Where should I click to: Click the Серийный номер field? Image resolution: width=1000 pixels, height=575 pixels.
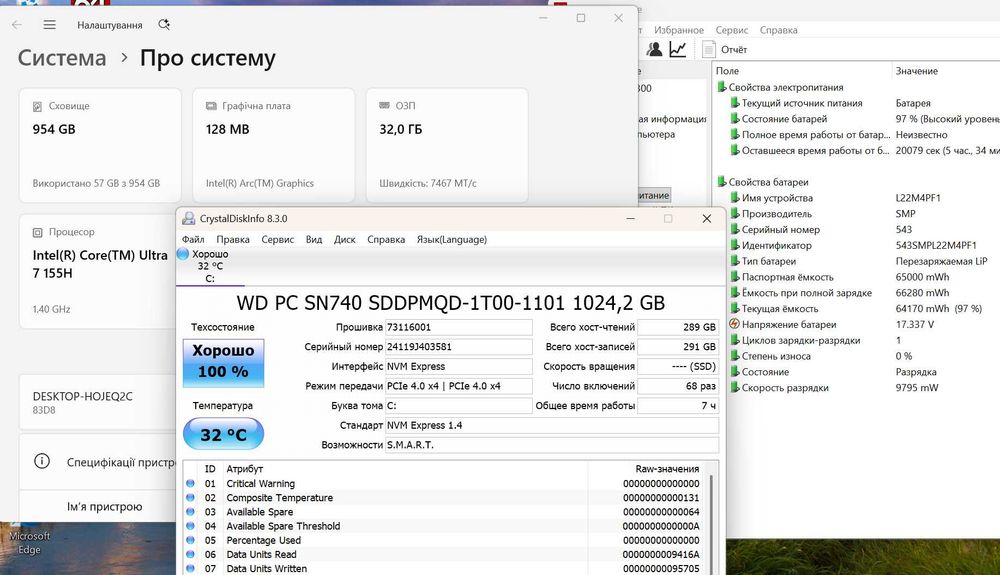[459, 347]
